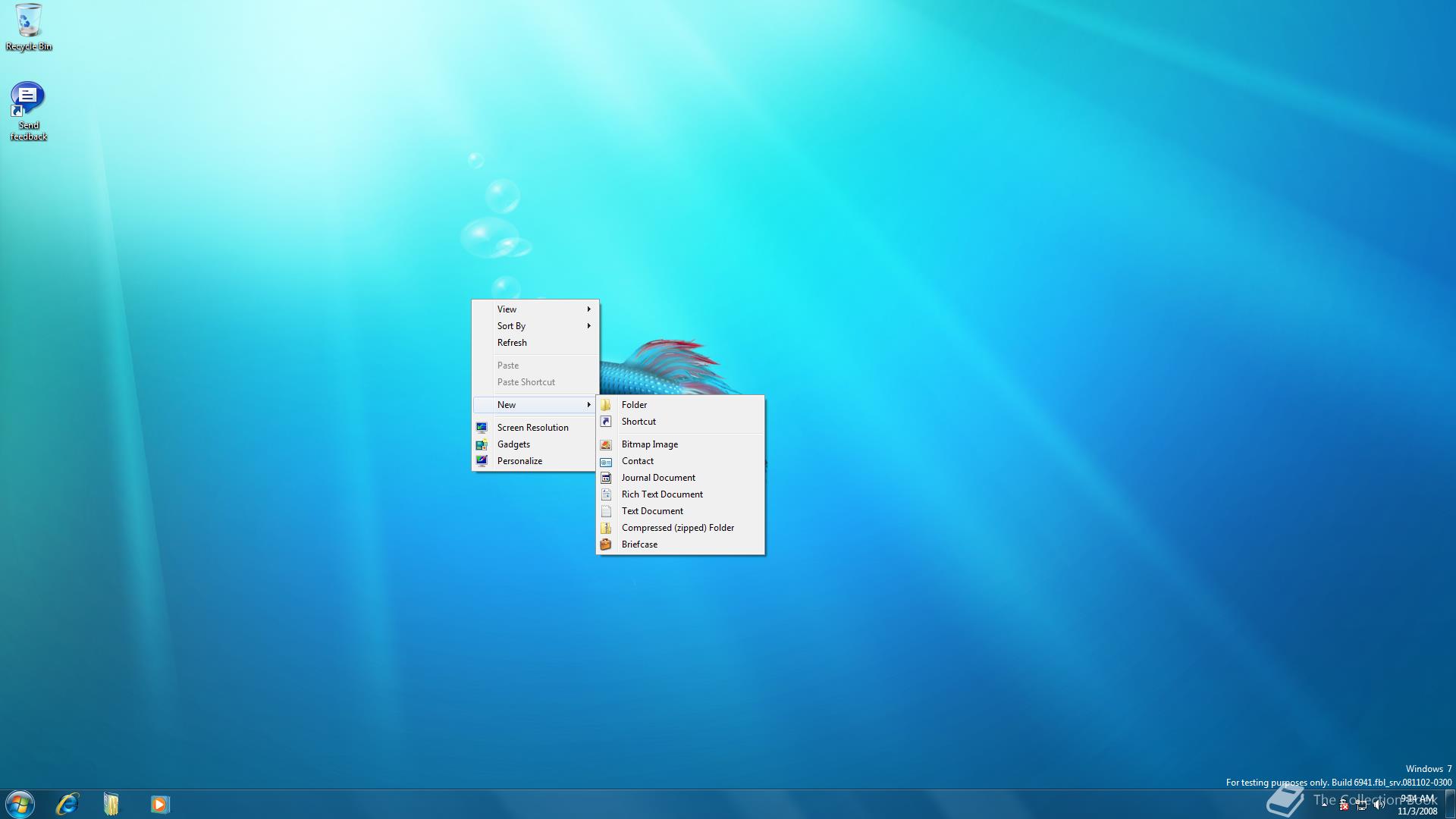Click the Action Center flag icon
Viewport: 1456px width, 819px height.
click(x=1343, y=805)
